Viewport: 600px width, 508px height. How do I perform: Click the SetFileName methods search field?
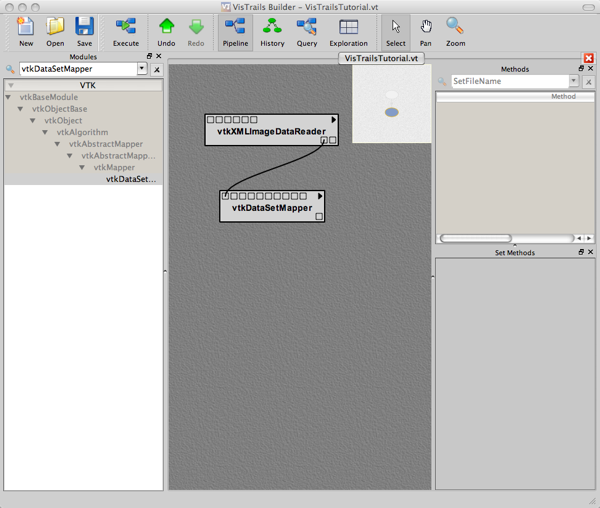(510, 81)
